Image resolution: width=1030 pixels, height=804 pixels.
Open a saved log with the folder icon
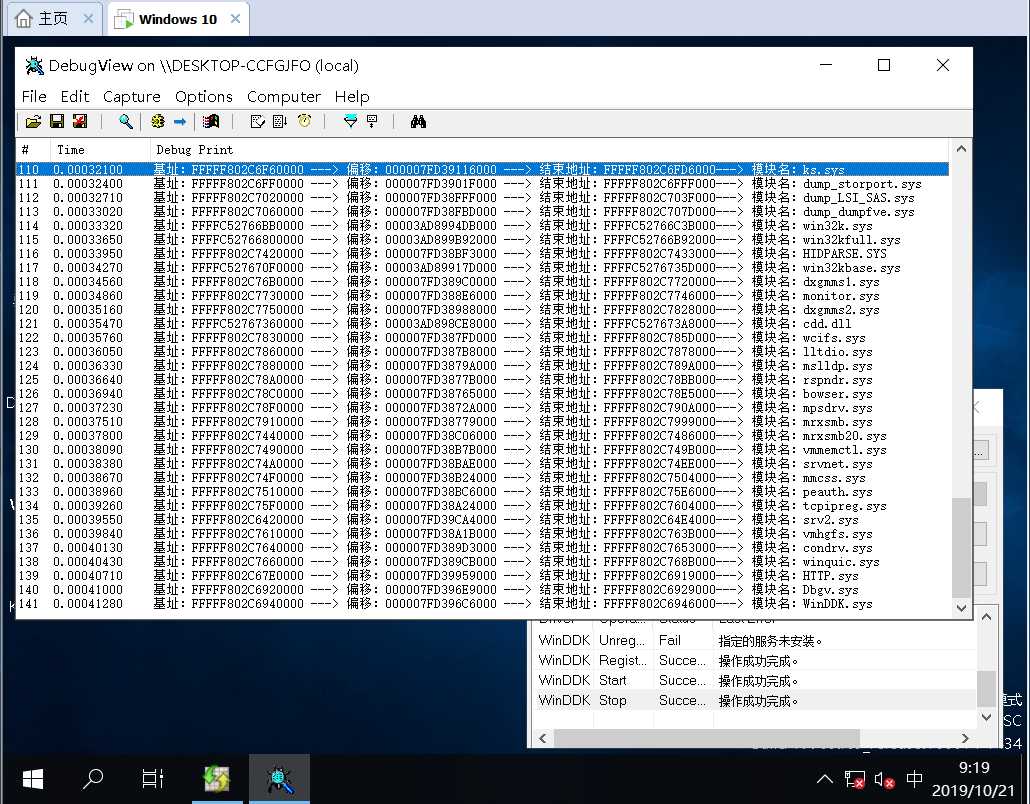tap(33, 122)
